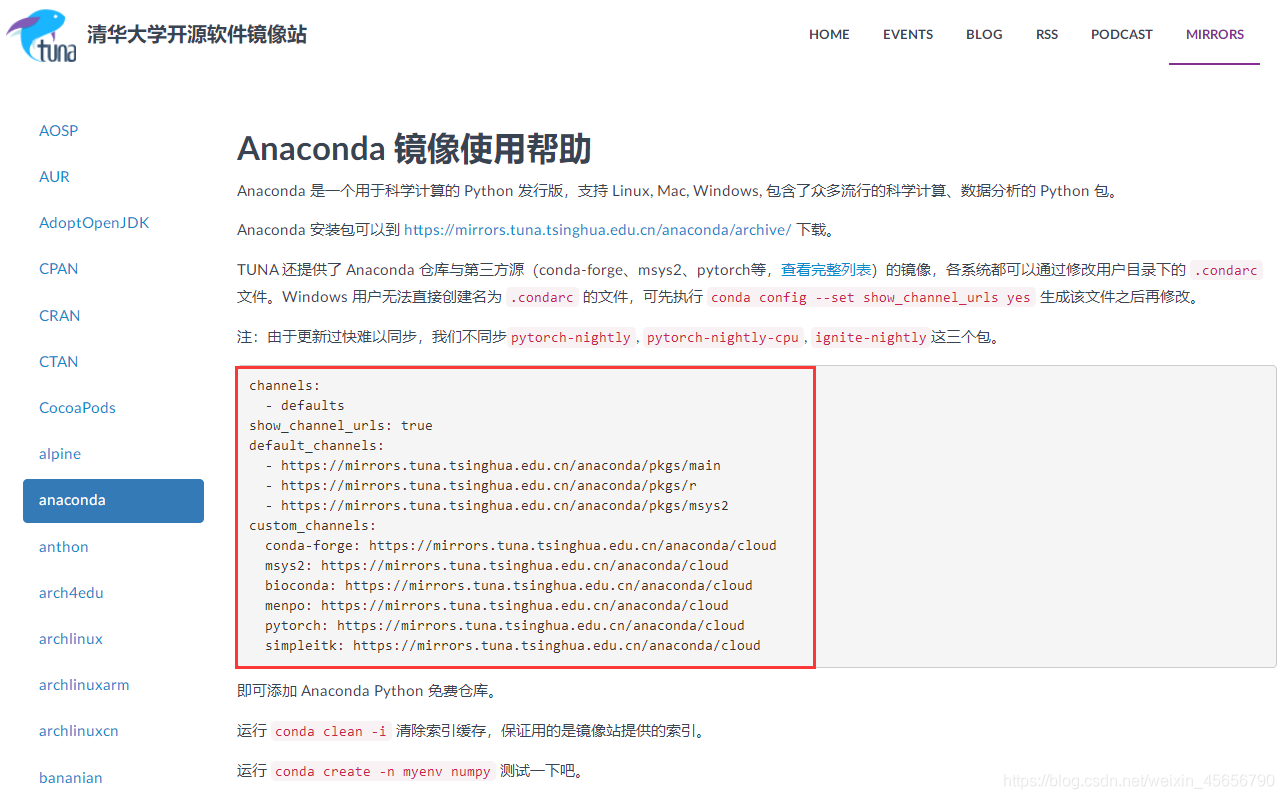Click the custom_channels: line
The width and height of the screenshot is (1284, 799).
tap(313, 525)
